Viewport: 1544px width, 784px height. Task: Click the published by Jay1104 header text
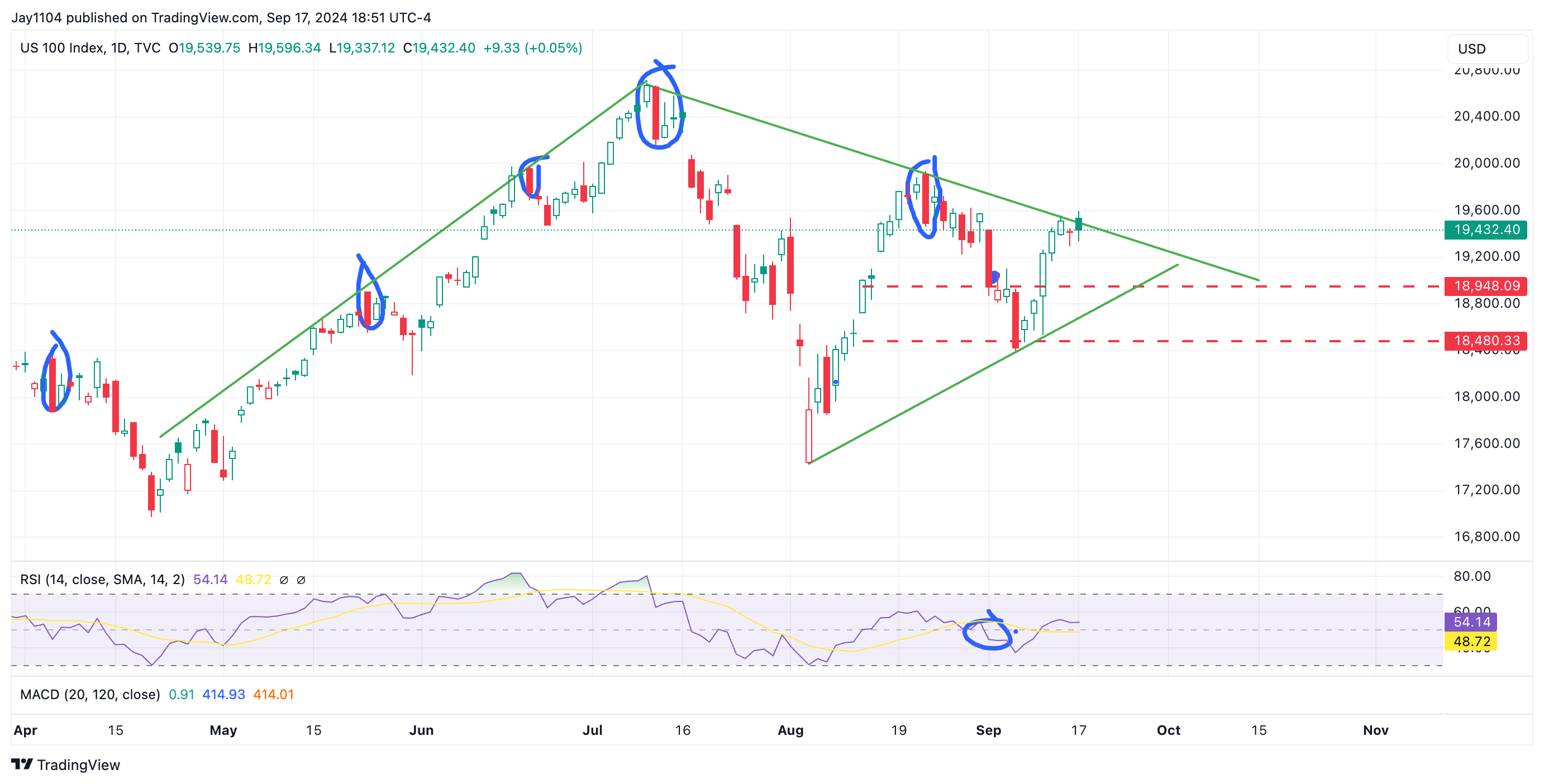pyautogui.click(x=221, y=17)
